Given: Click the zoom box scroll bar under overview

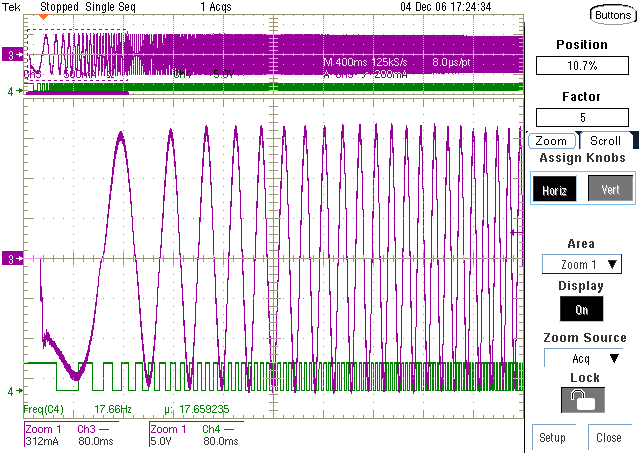Looking at the screenshot, I should point(77,93).
